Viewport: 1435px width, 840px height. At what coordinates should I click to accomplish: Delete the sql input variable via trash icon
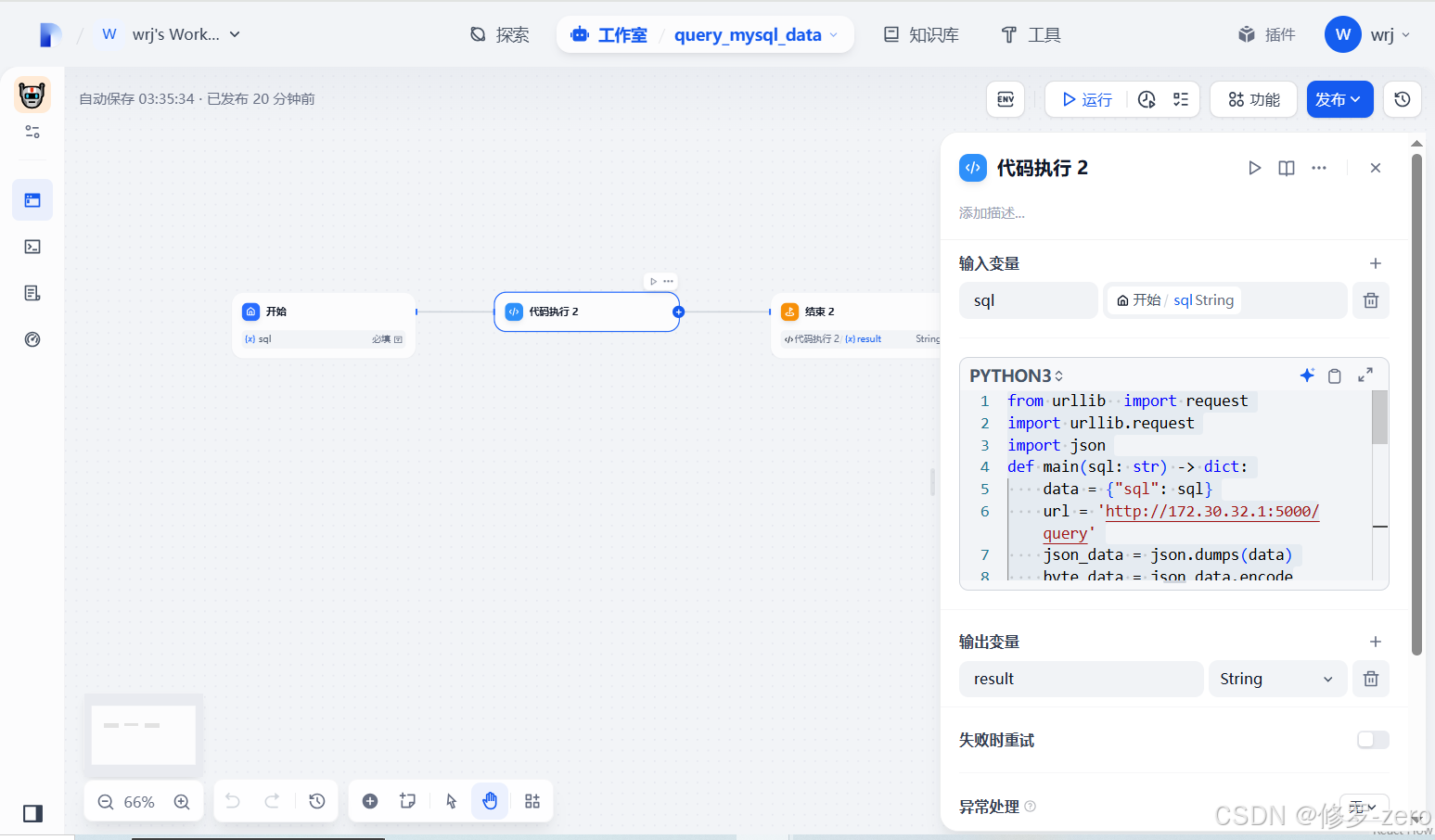1370,299
